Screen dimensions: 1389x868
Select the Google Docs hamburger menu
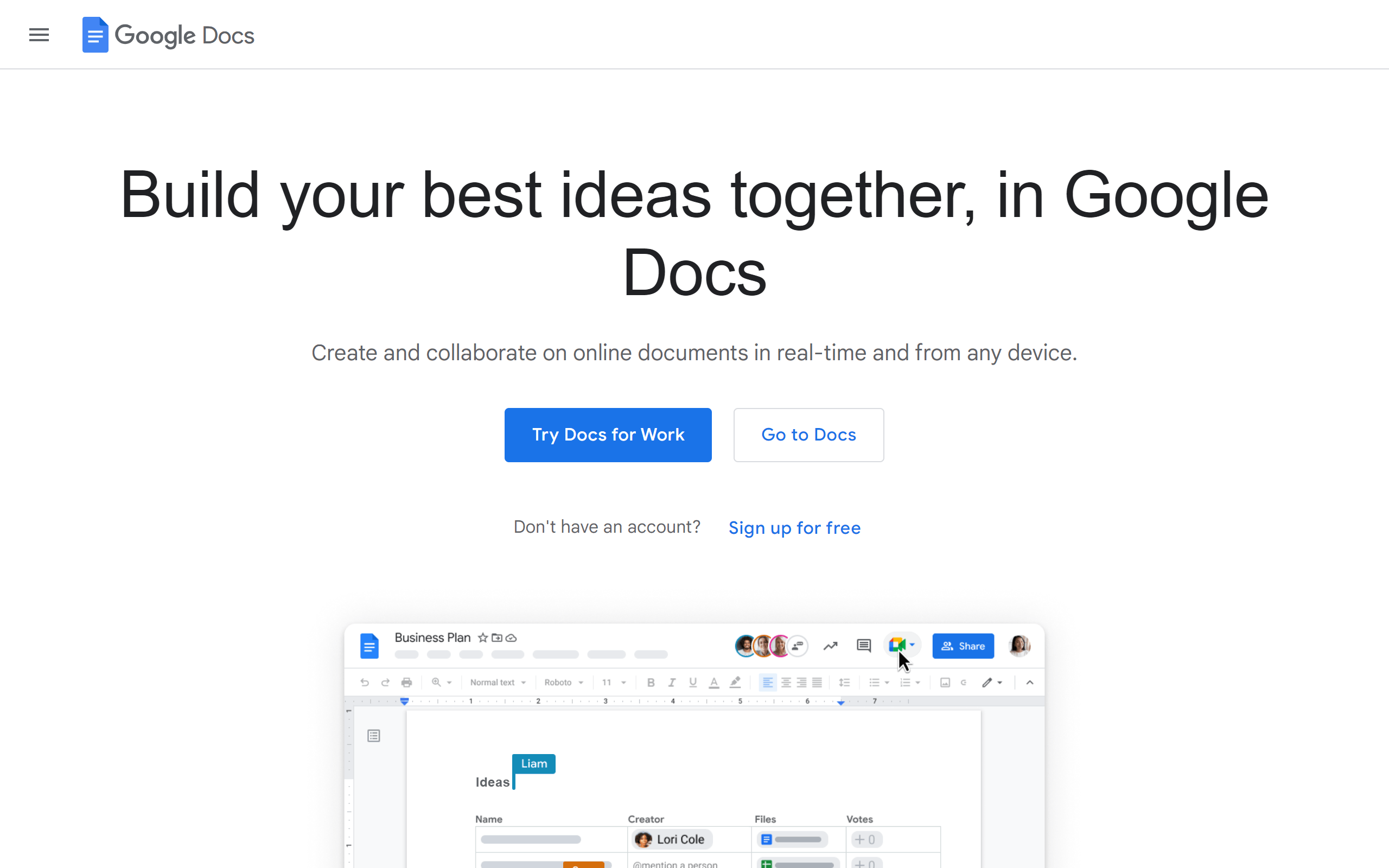[38, 35]
